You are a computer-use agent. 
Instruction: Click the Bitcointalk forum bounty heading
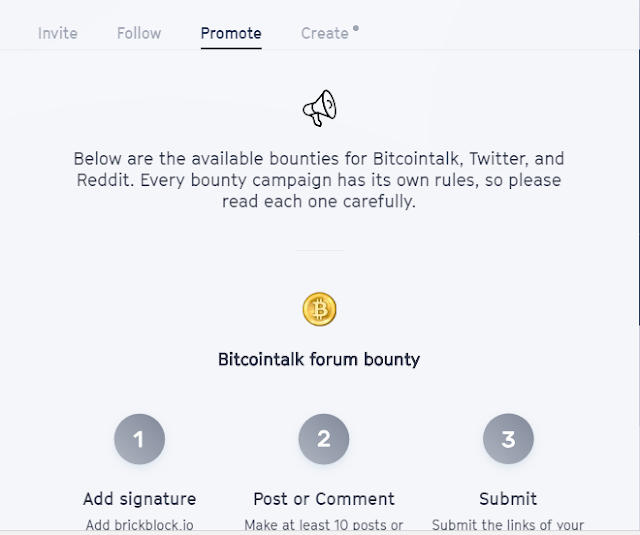coord(319,359)
